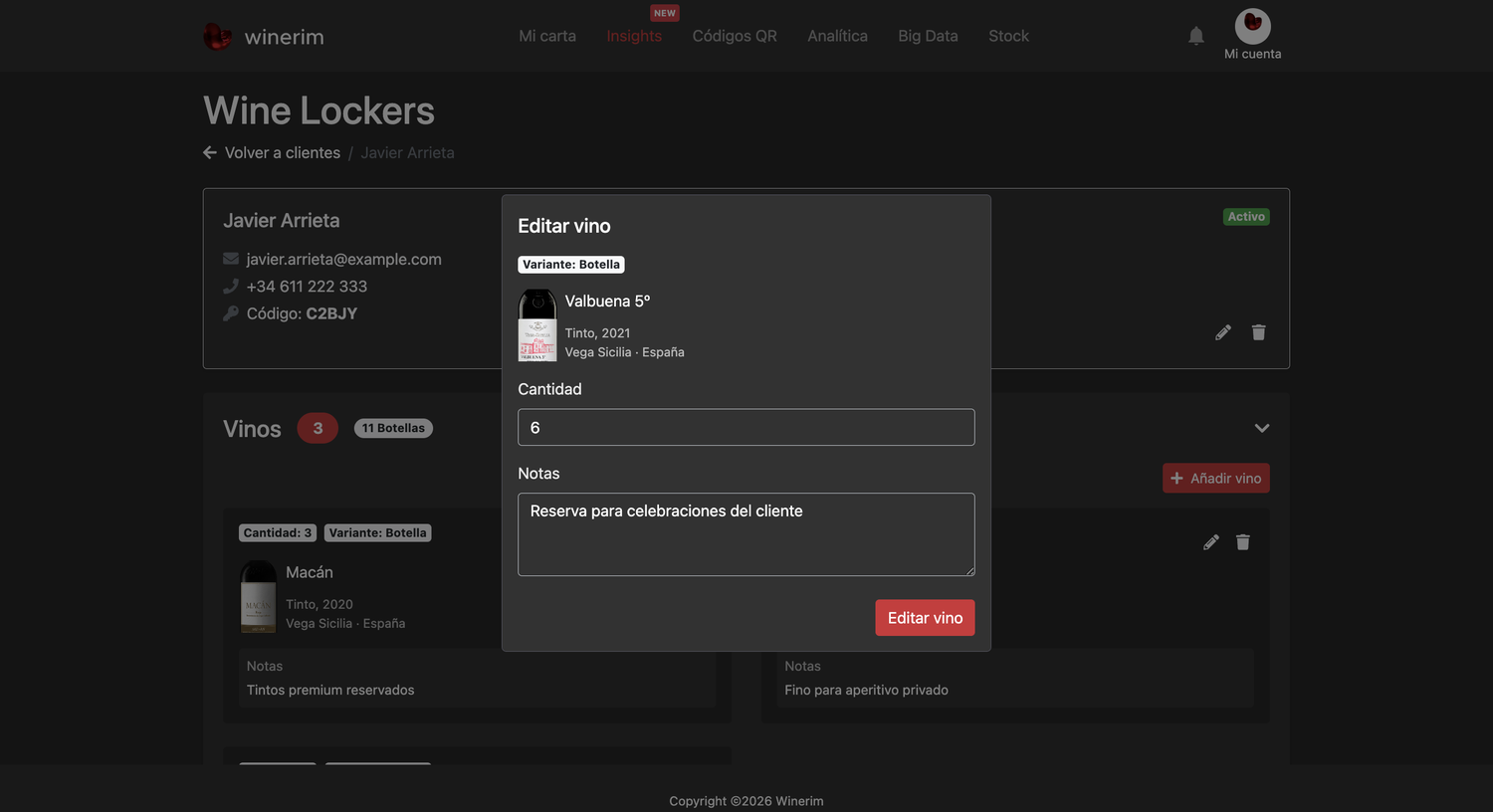Click the email envelope icon
This screenshot has height=812, width=1493.
coord(231,259)
